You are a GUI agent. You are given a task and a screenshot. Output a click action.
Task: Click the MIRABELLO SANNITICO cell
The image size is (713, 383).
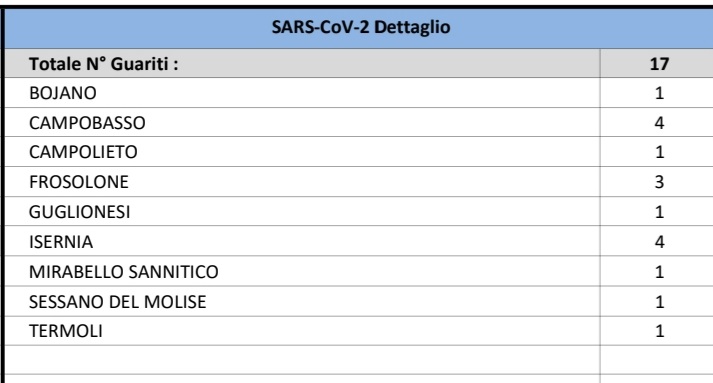coord(302,271)
